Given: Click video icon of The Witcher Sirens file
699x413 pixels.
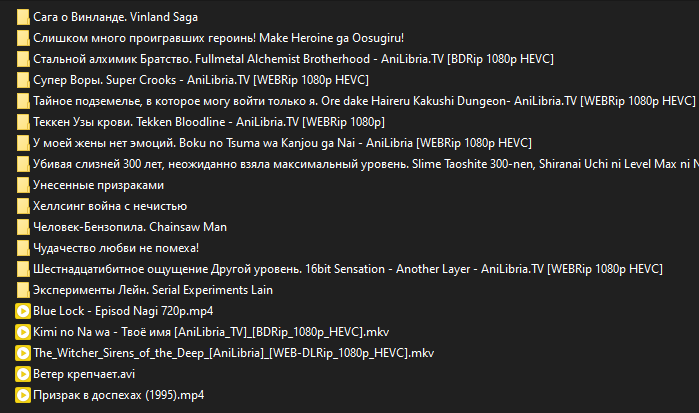Looking at the screenshot, I should 23,353.
